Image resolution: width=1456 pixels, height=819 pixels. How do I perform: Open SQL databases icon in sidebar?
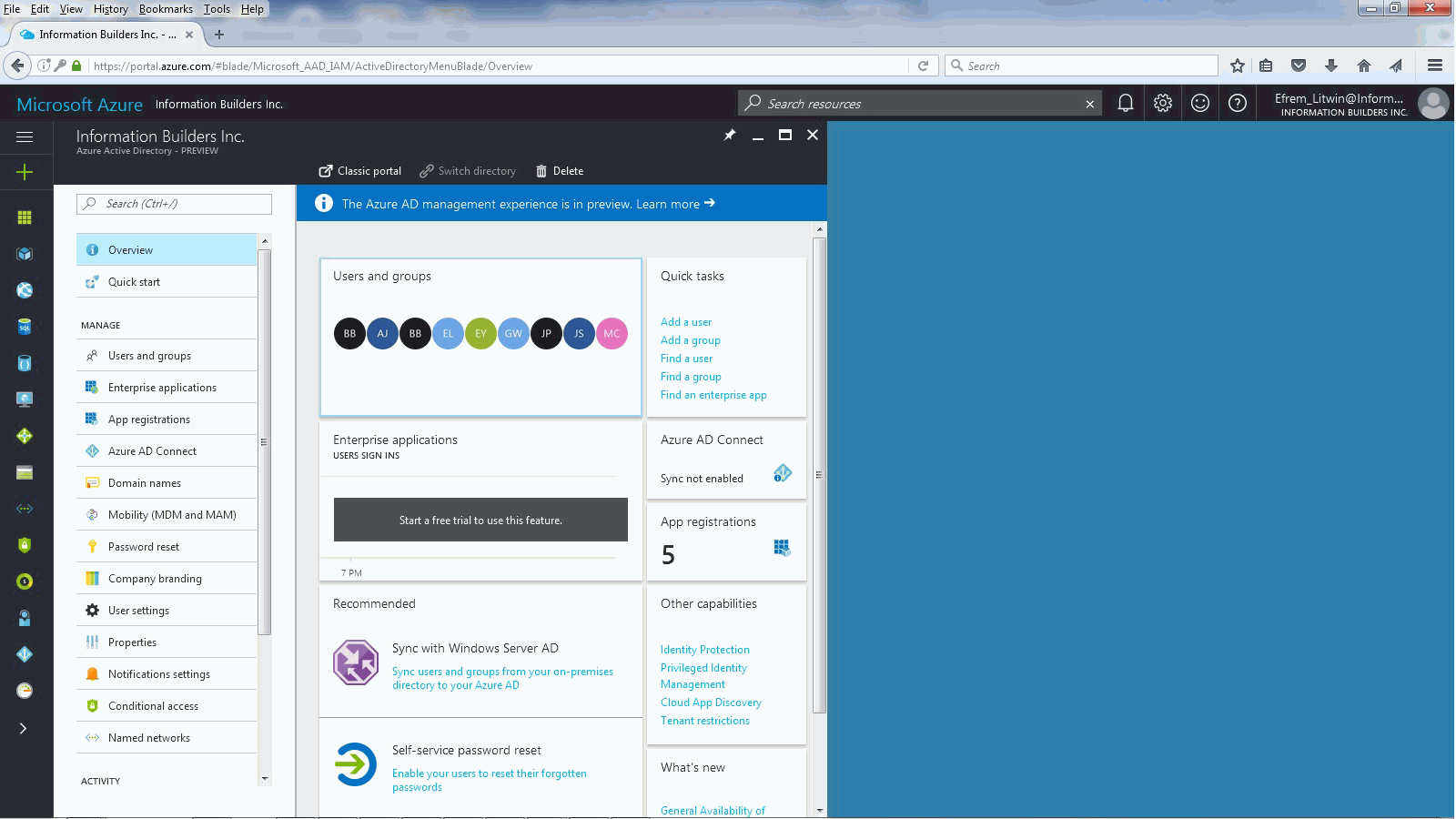pyautogui.click(x=25, y=327)
